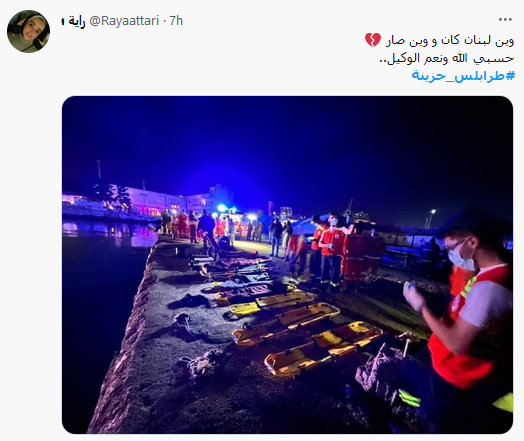Open the attached night rescue photo
The height and width of the screenshot is (441, 524).
point(287,265)
